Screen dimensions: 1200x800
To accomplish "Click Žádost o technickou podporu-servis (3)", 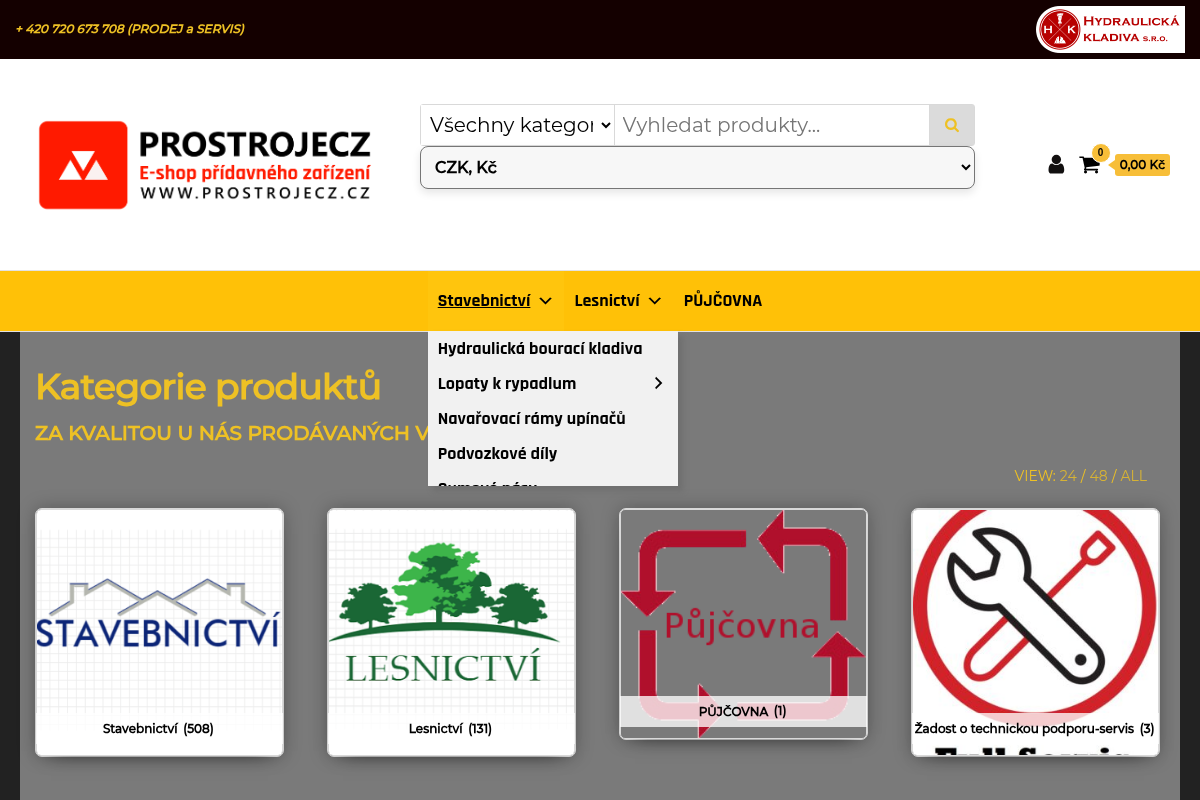I will point(1034,729).
